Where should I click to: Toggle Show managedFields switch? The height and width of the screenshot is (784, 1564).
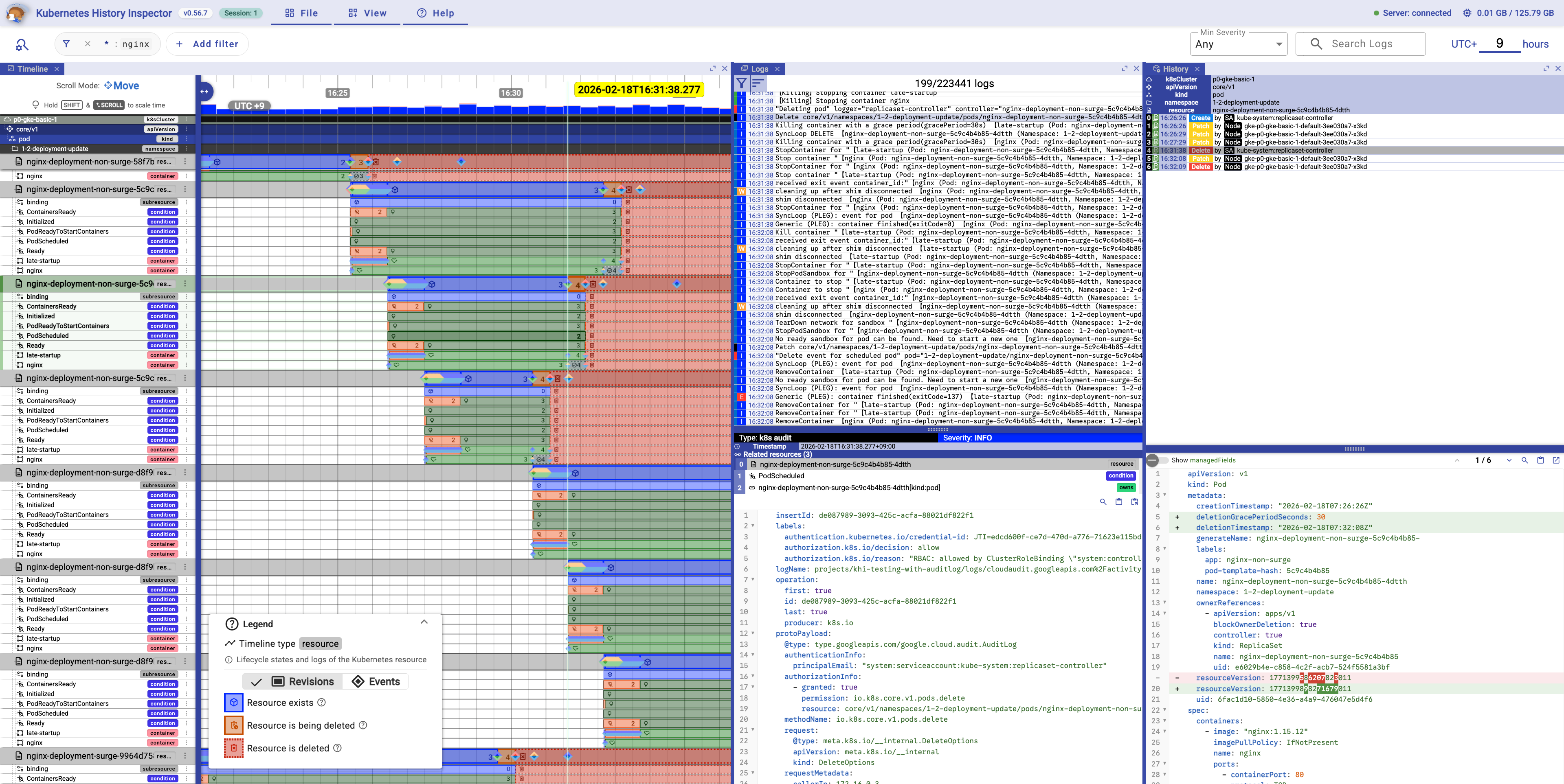1157,460
